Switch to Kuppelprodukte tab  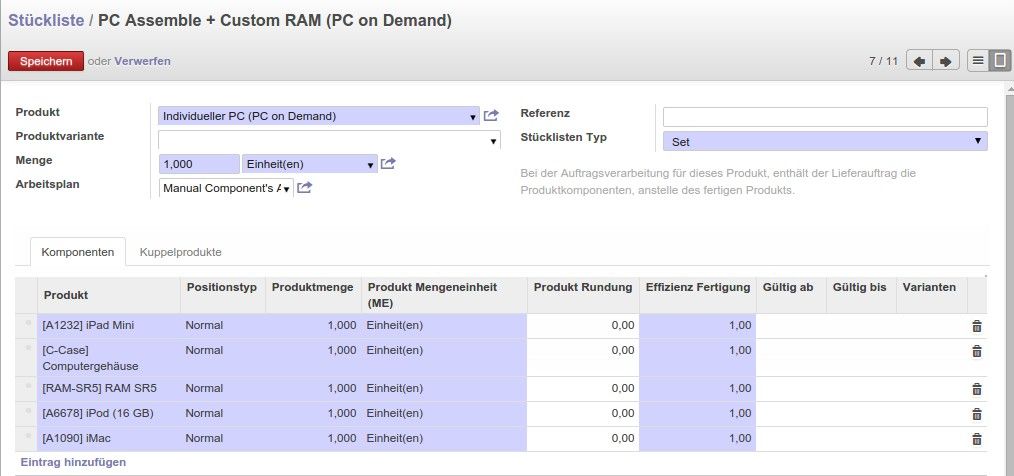tap(180, 252)
